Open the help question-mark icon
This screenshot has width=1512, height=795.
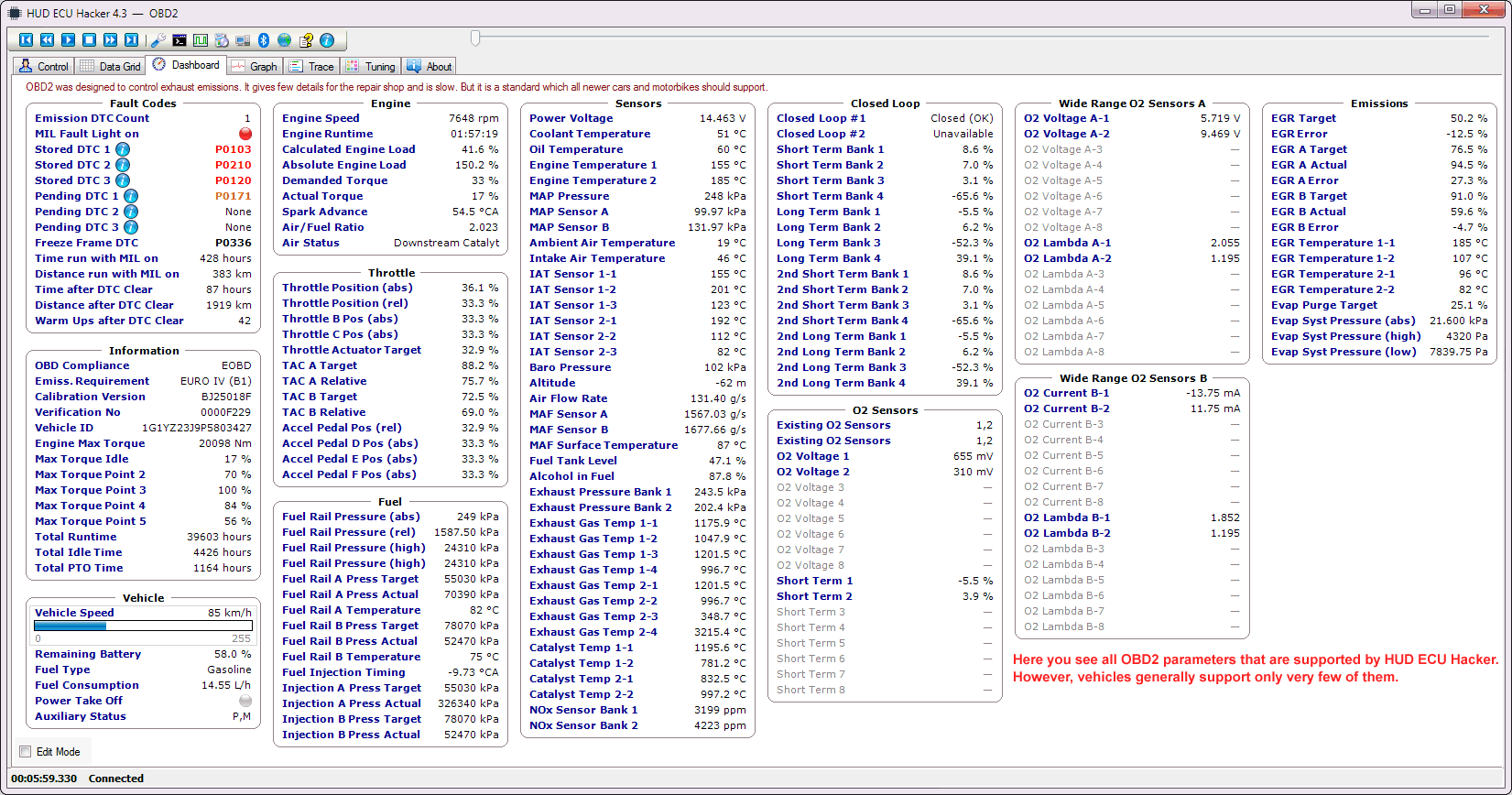pyautogui.click(x=306, y=40)
